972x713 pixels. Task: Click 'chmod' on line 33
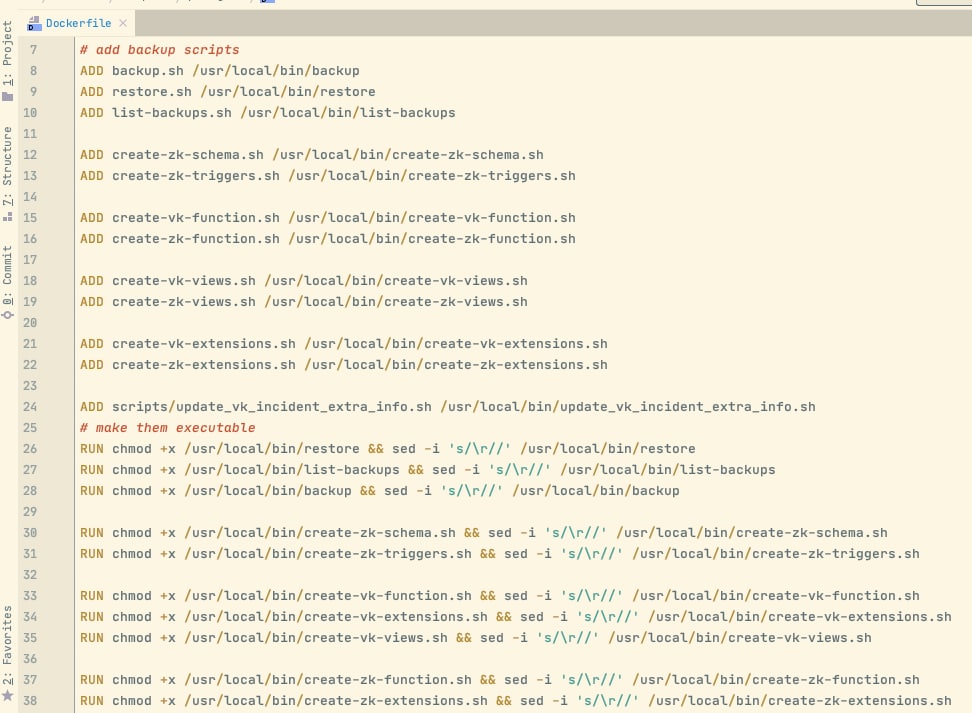point(131,596)
